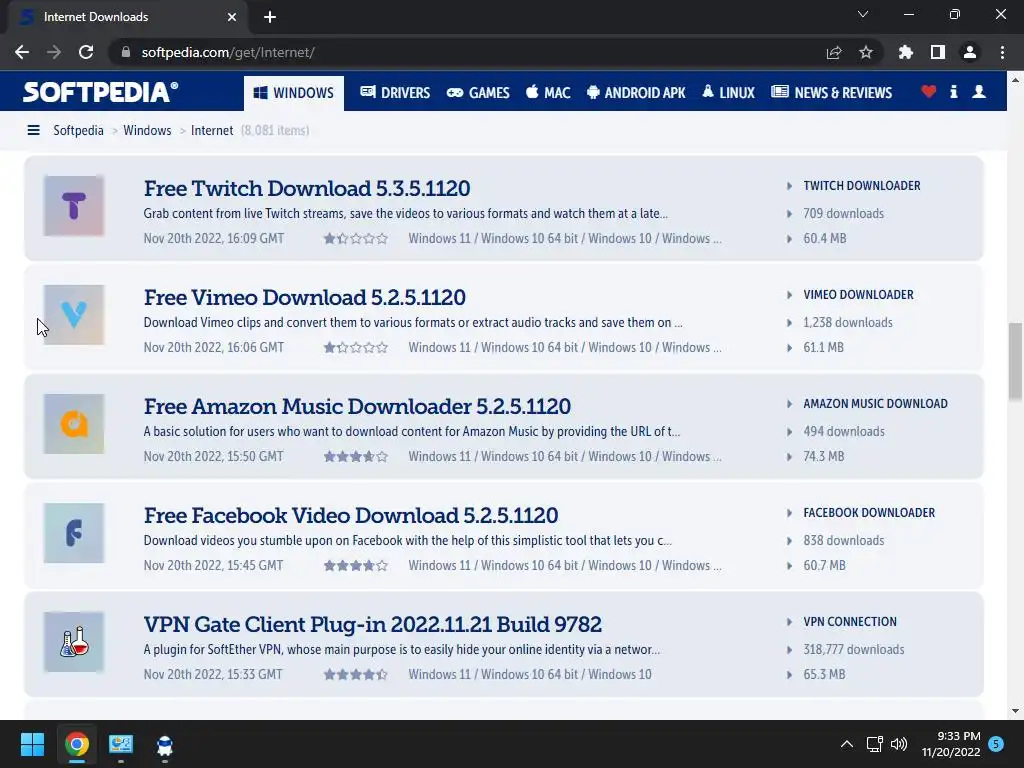
Task: Open the Chrome extensions puzzle icon
Action: pyautogui.click(x=906, y=52)
